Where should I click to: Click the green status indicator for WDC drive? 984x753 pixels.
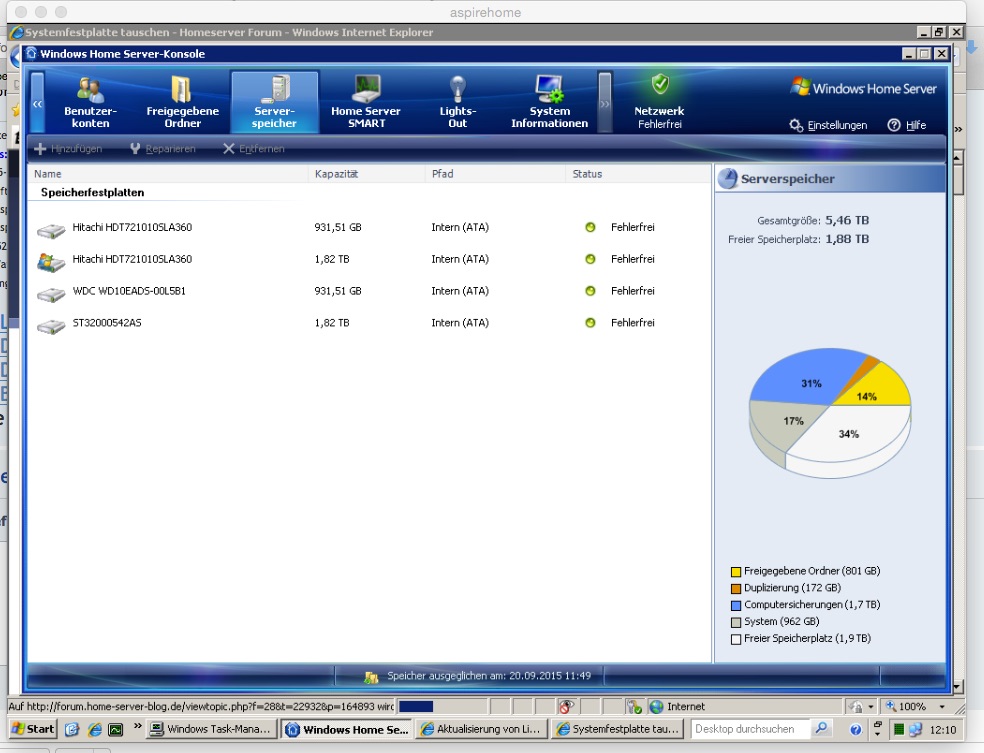click(x=590, y=291)
